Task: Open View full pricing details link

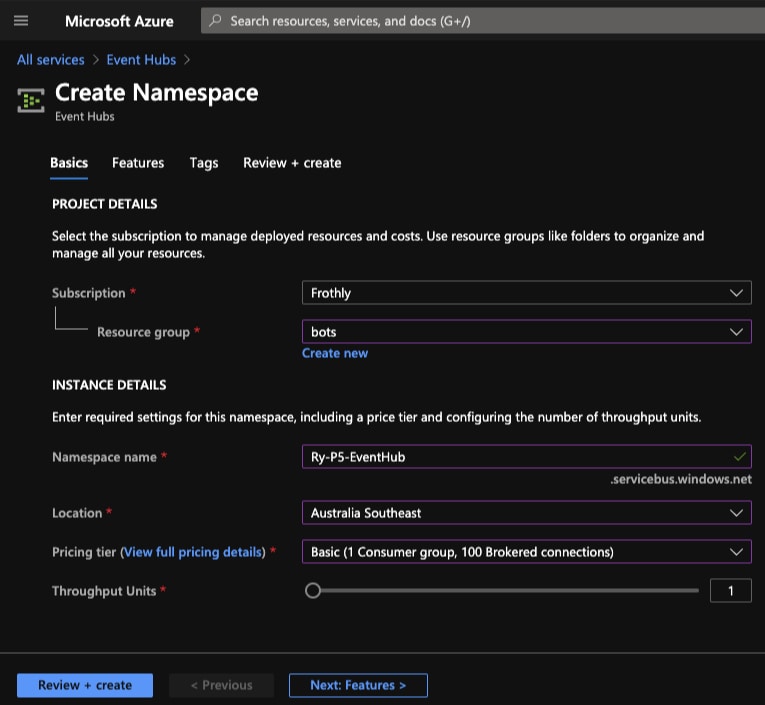Action: click(x=193, y=552)
